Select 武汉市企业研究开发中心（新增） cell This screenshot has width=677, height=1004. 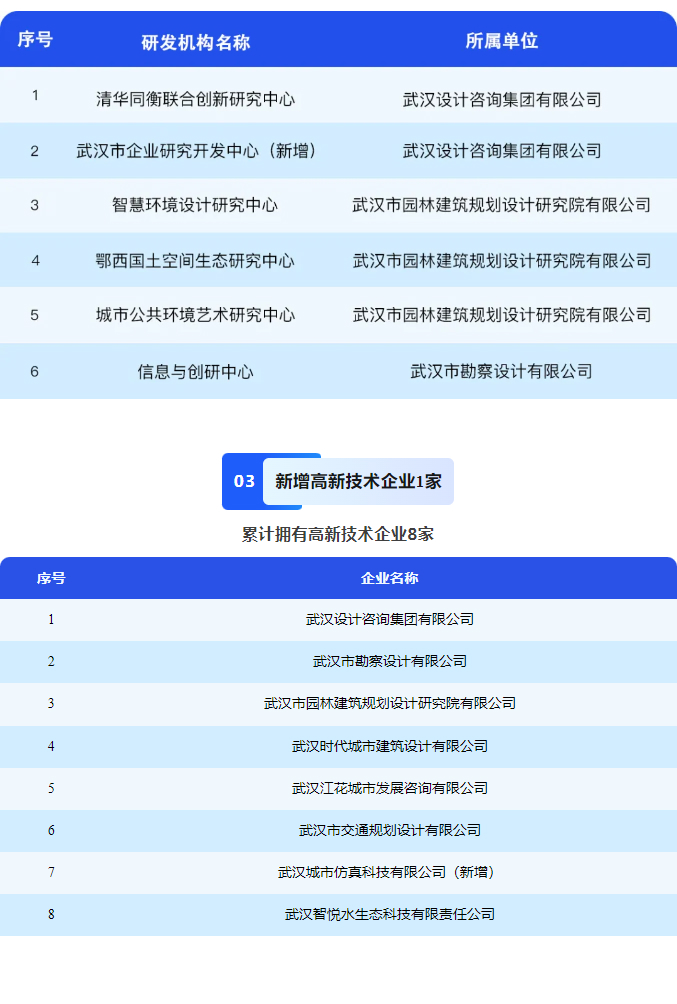pos(195,151)
